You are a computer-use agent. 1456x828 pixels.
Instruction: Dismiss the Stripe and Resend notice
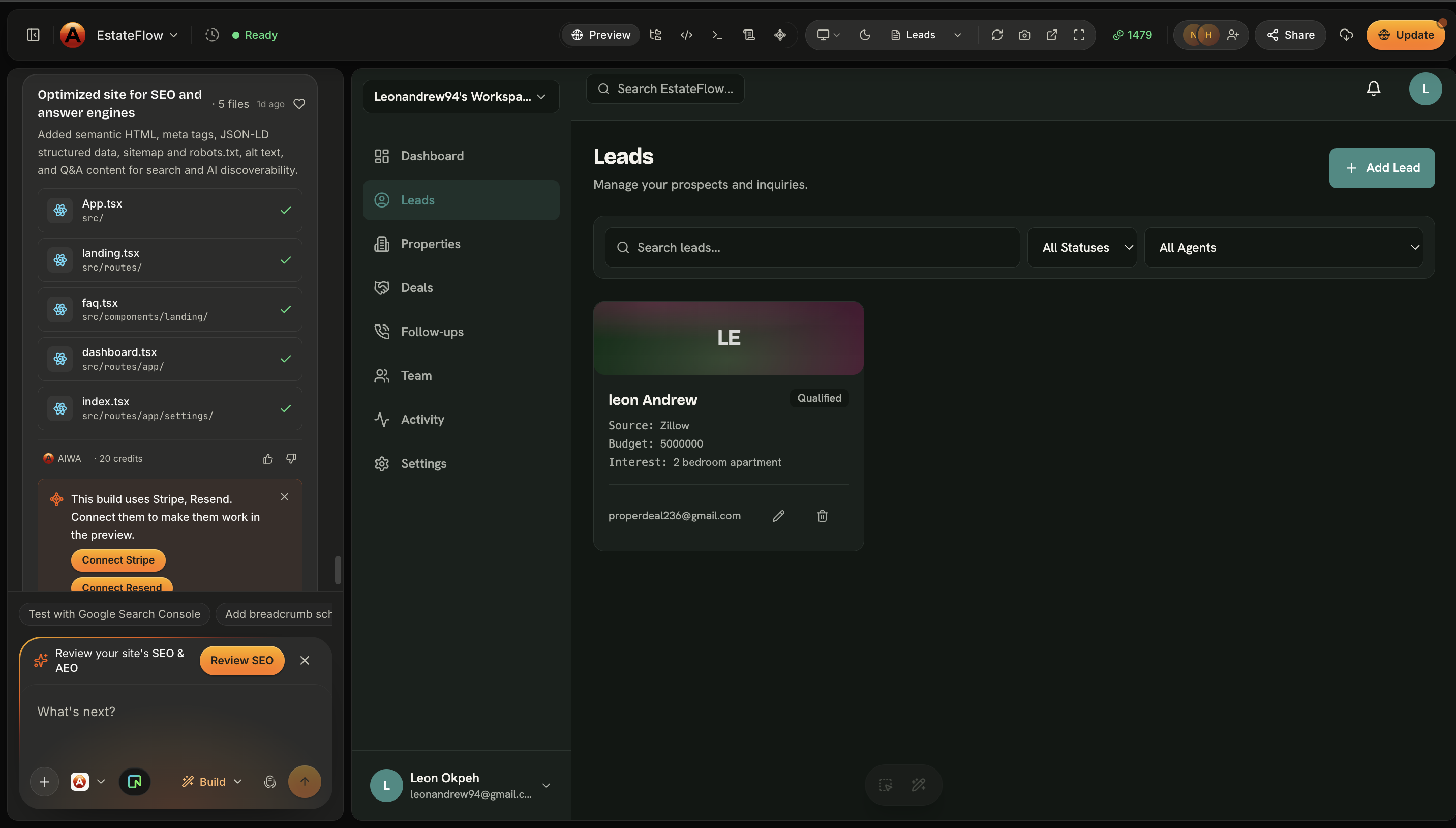coord(285,497)
